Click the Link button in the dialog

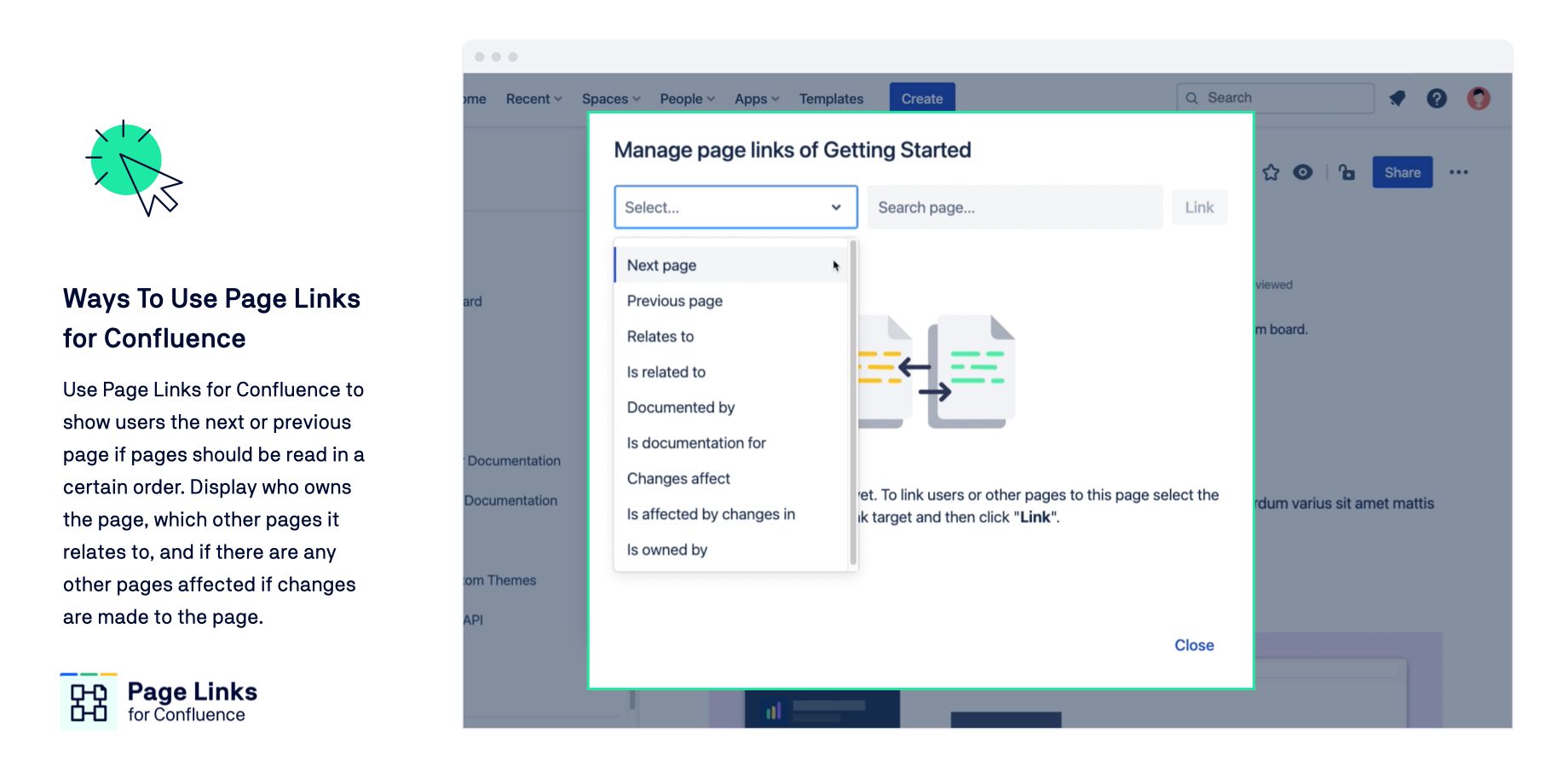click(1199, 207)
